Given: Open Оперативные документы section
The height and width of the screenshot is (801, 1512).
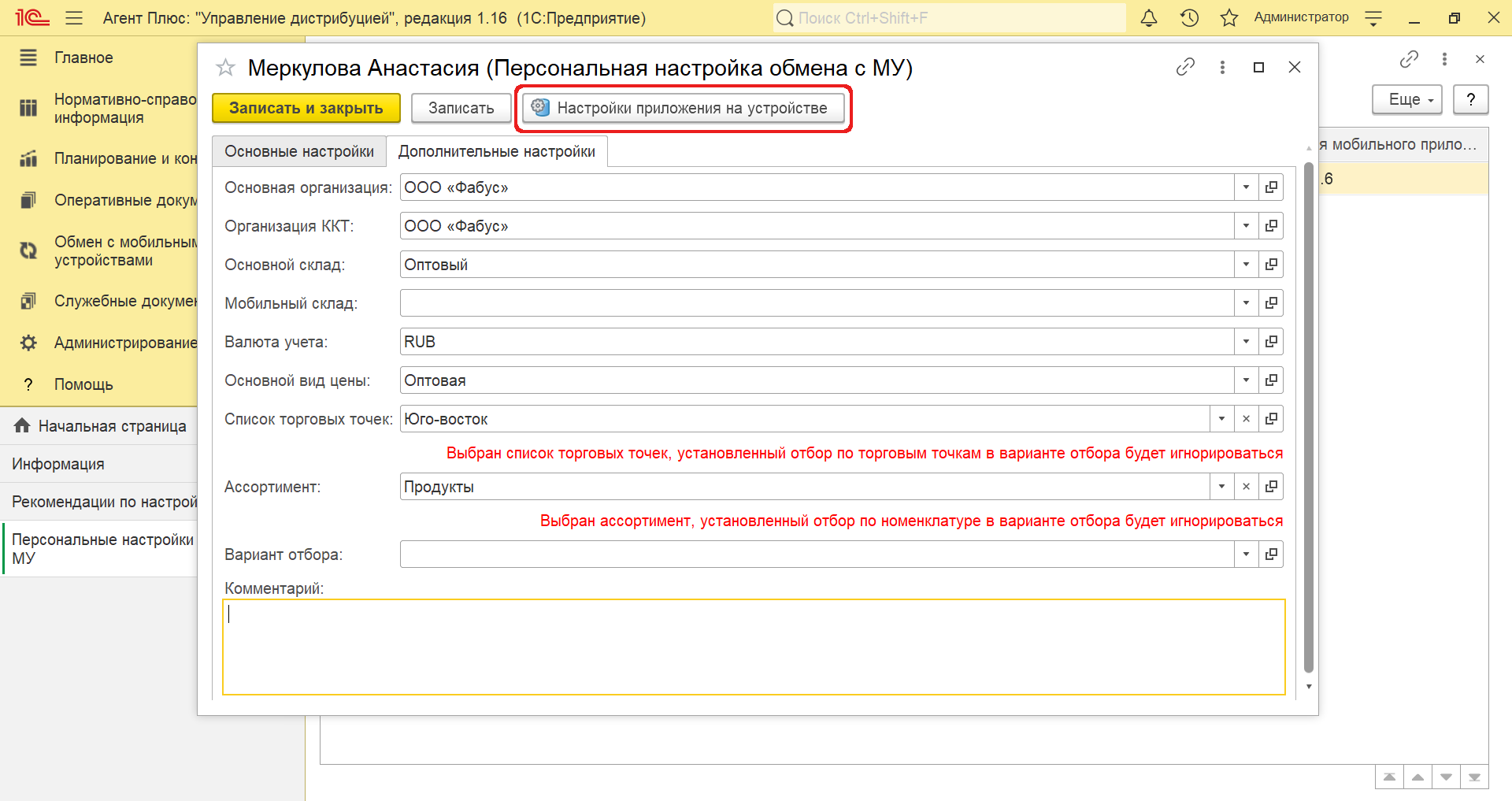Looking at the screenshot, I should point(124,200).
